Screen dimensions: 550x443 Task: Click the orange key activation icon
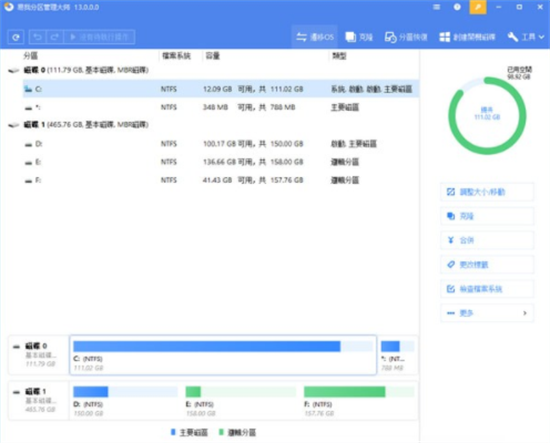pyautogui.click(x=478, y=7)
